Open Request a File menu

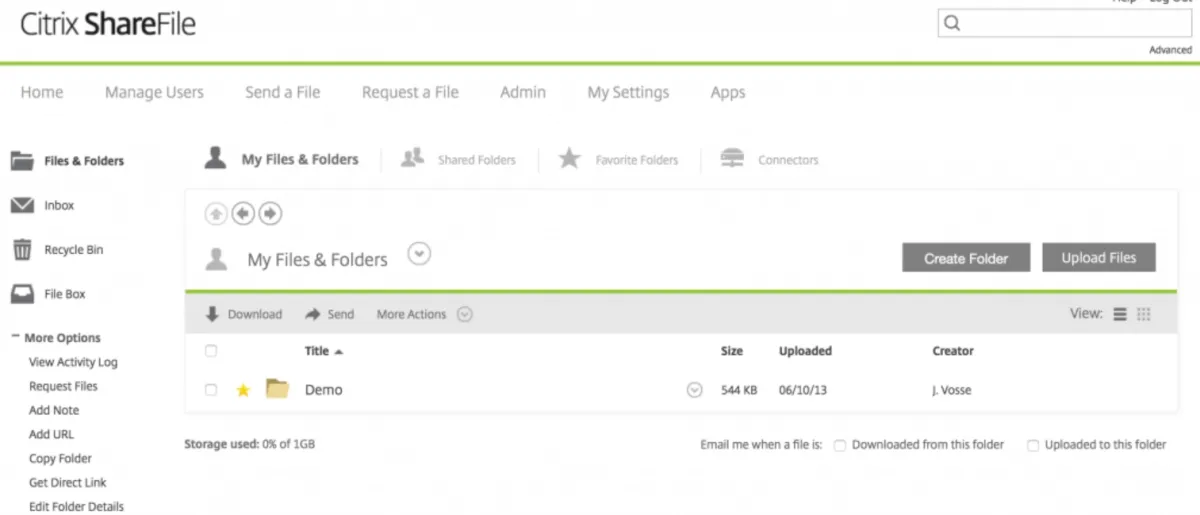[410, 92]
